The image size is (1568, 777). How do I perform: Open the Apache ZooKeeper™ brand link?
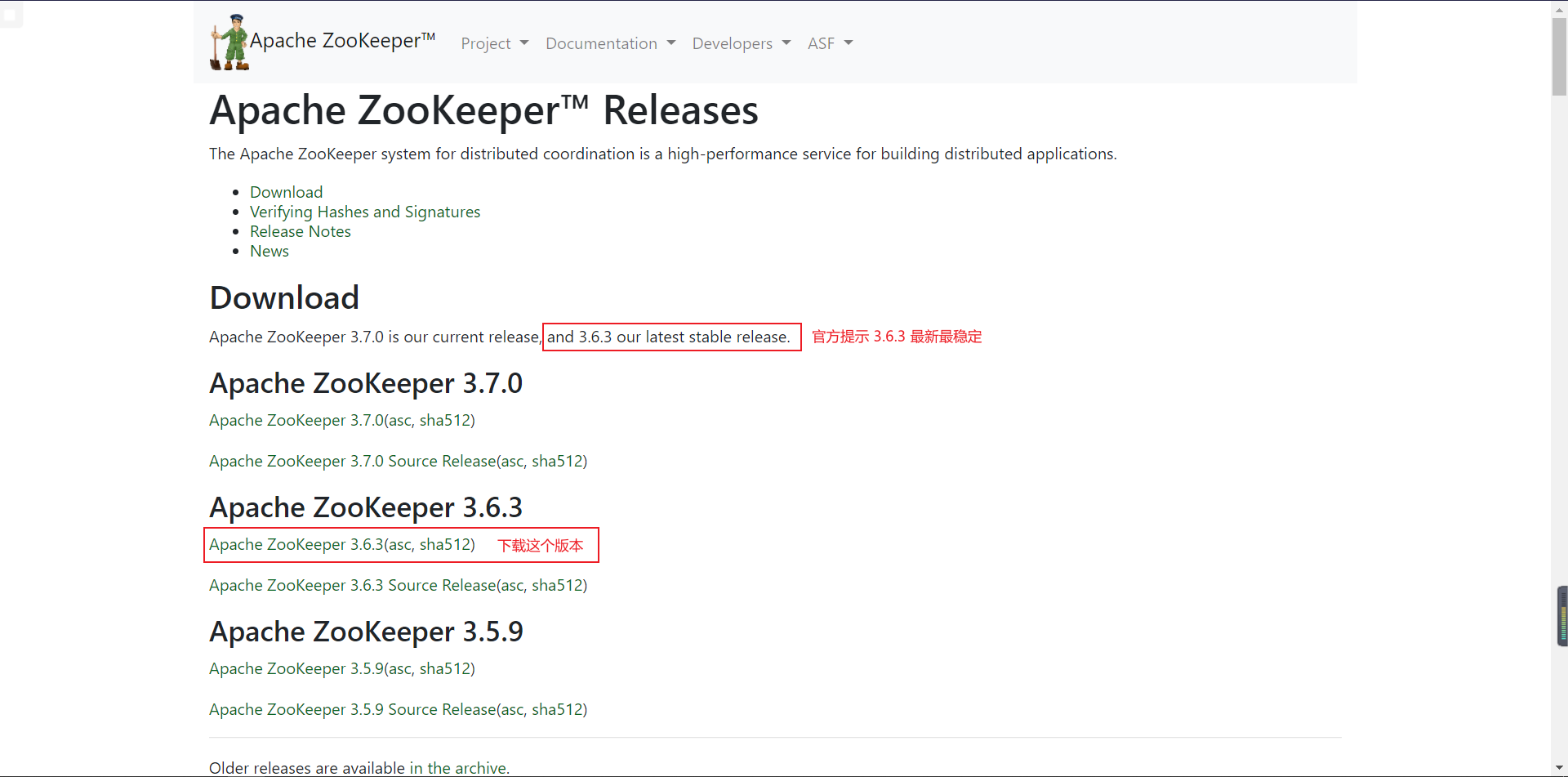[342, 41]
